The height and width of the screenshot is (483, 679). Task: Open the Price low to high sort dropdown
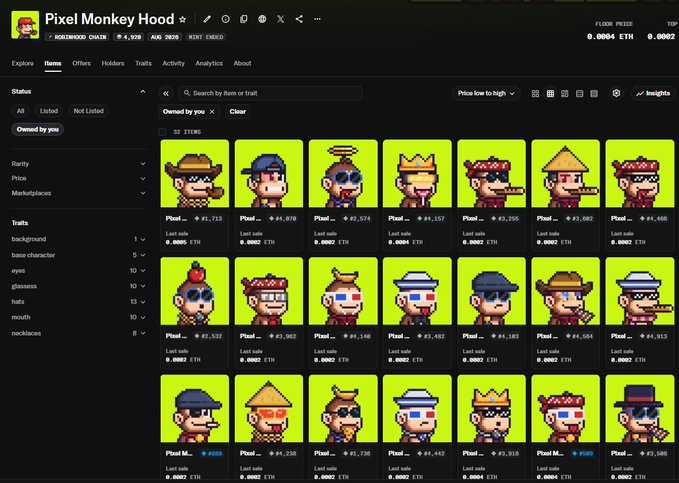click(x=485, y=93)
